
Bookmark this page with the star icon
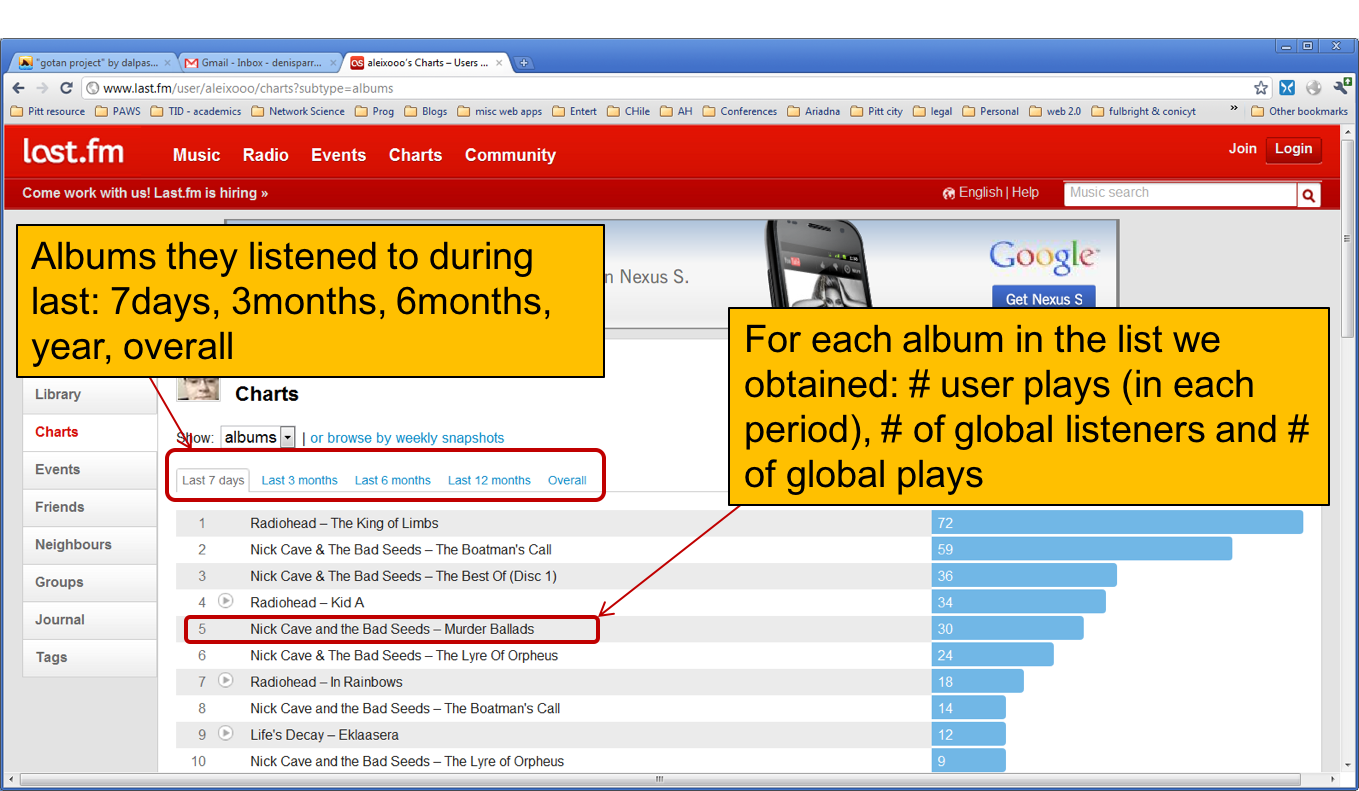(1261, 88)
